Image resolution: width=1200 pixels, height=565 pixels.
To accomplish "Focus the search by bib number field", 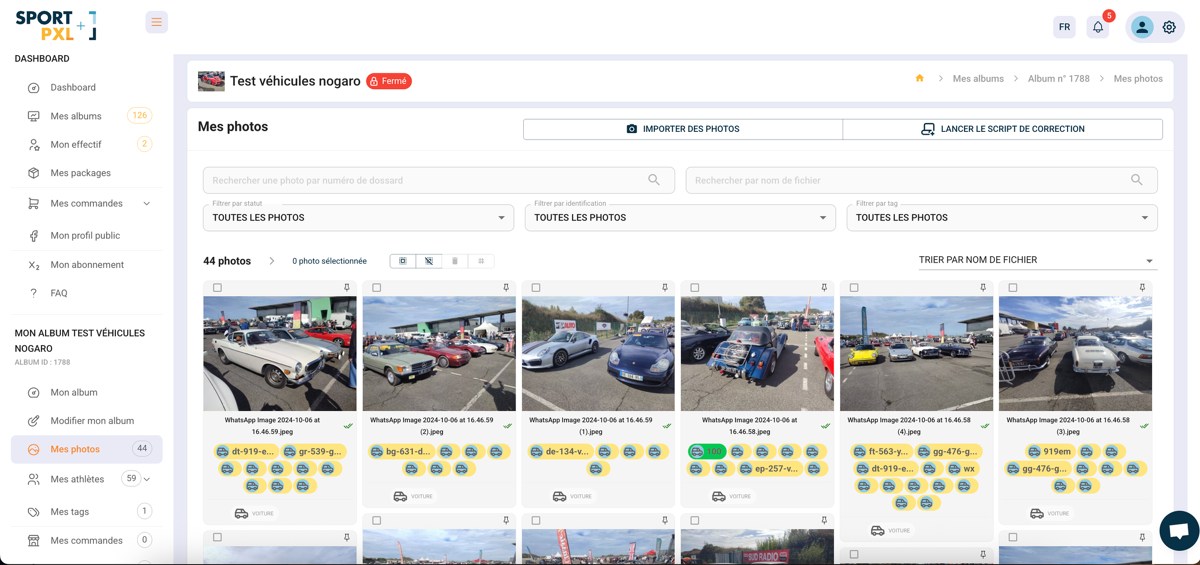I will [x=438, y=180].
